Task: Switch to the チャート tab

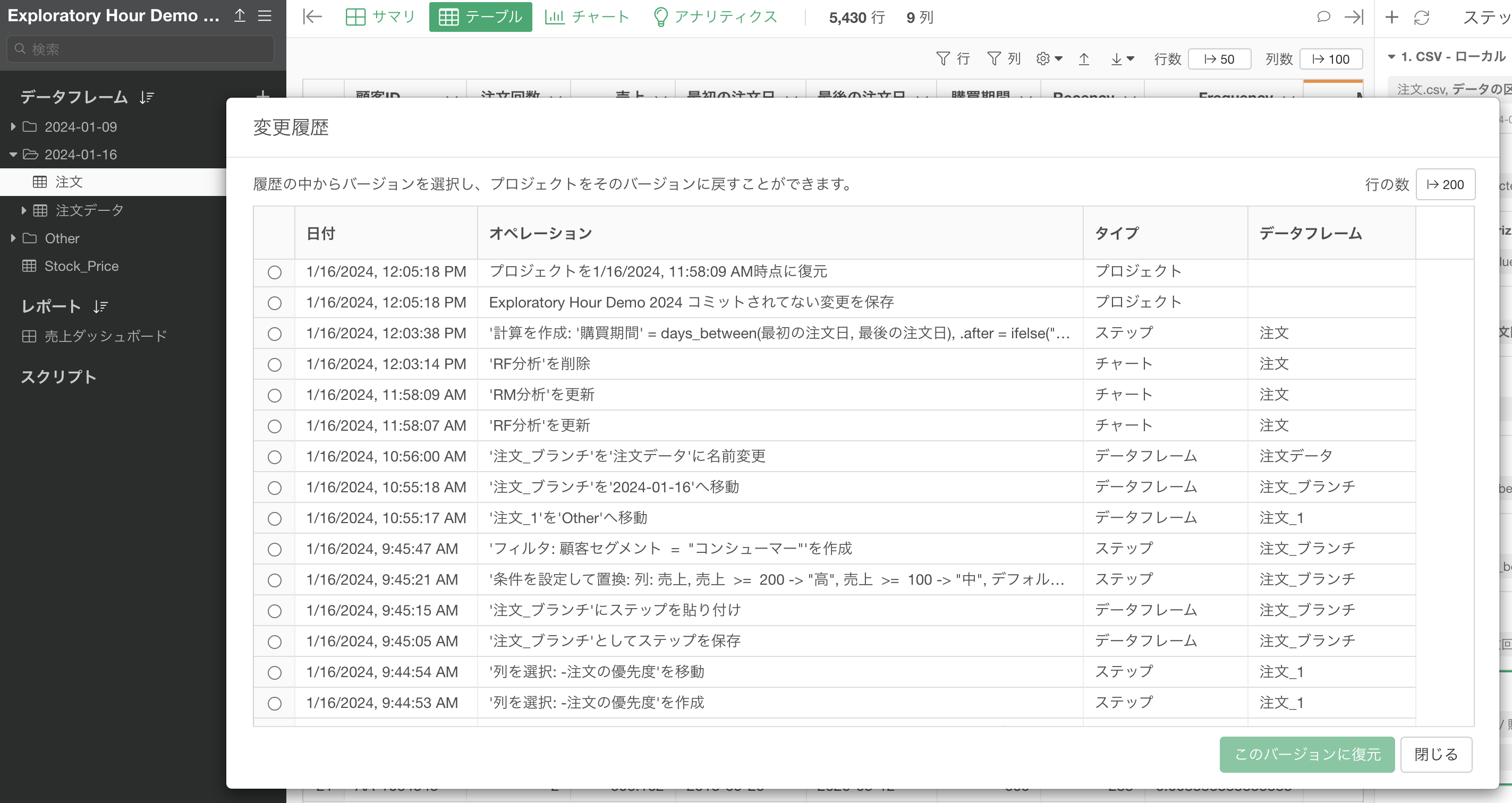Action: [587, 17]
